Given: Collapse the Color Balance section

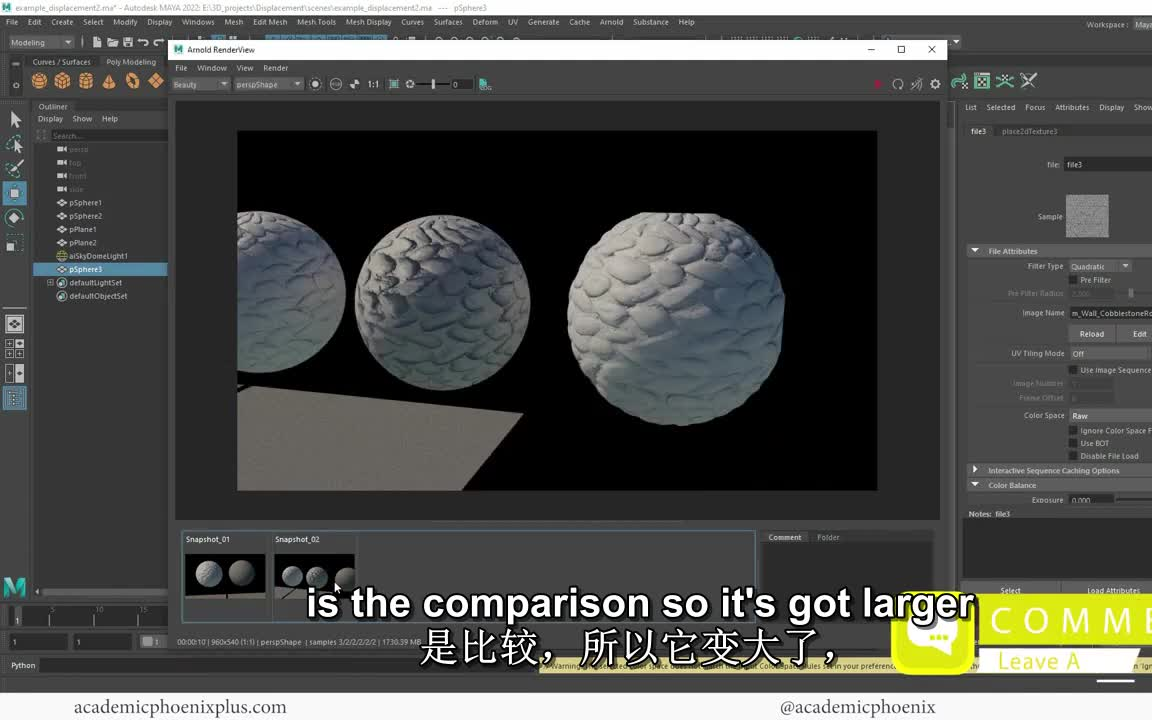Looking at the screenshot, I should (975, 485).
